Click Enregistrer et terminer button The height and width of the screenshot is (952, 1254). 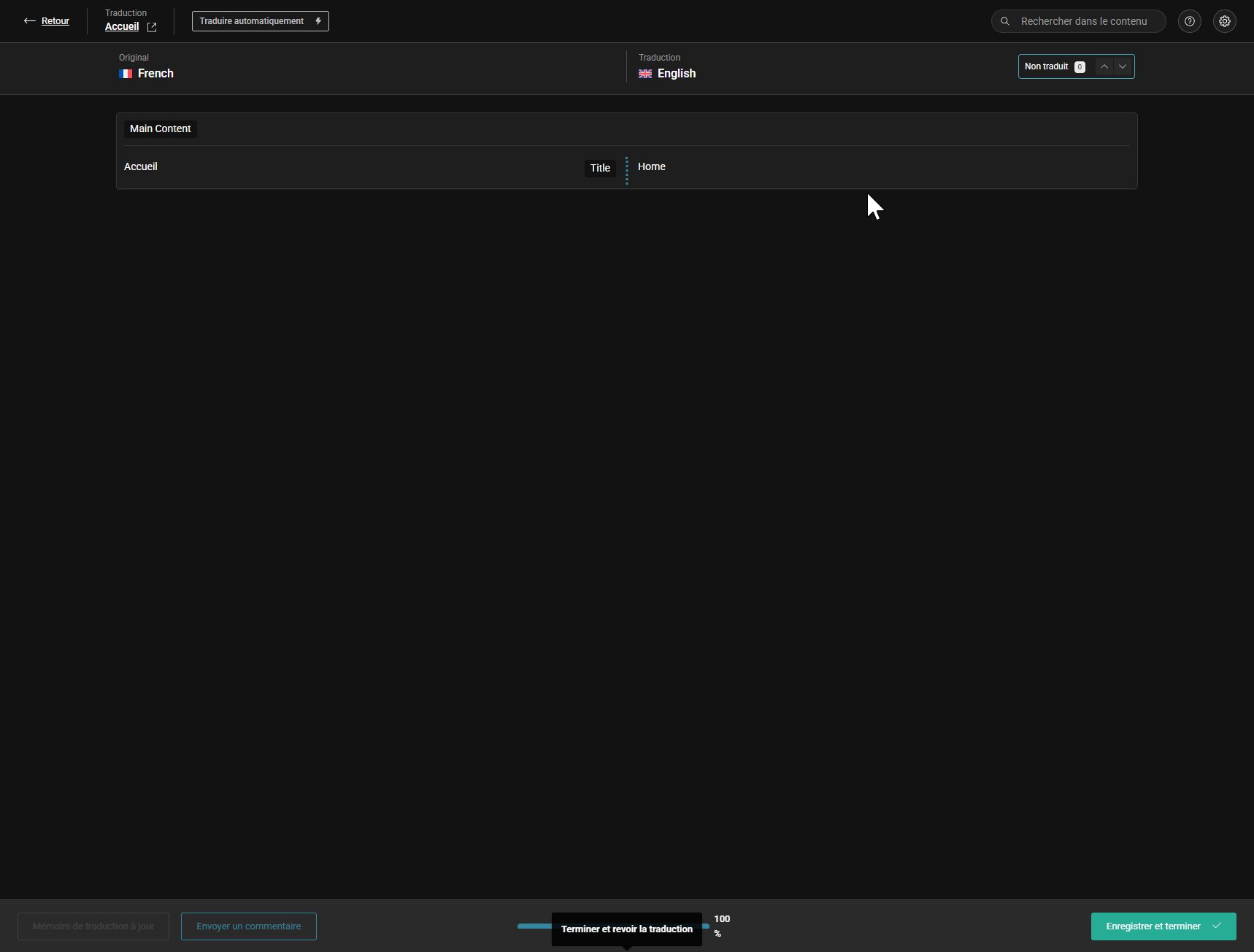point(1163,926)
